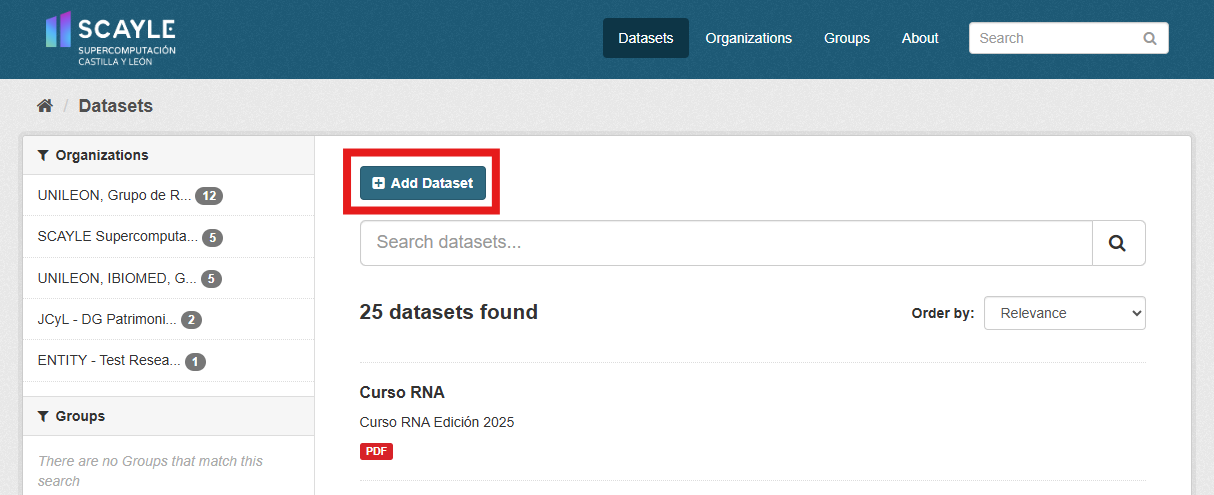
Task: Click the "There are no Groups" message
Action: click(x=150, y=471)
